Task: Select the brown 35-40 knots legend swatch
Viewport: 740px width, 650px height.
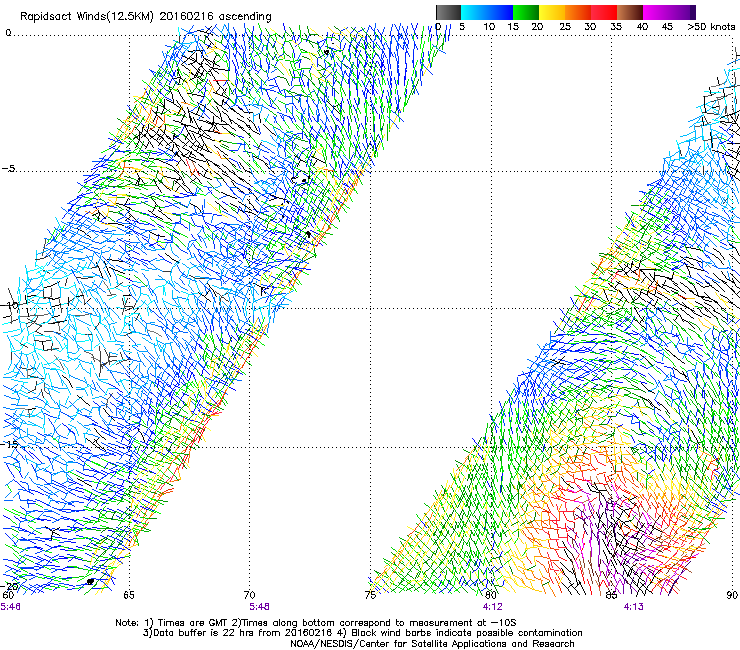Action: (x=630, y=12)
